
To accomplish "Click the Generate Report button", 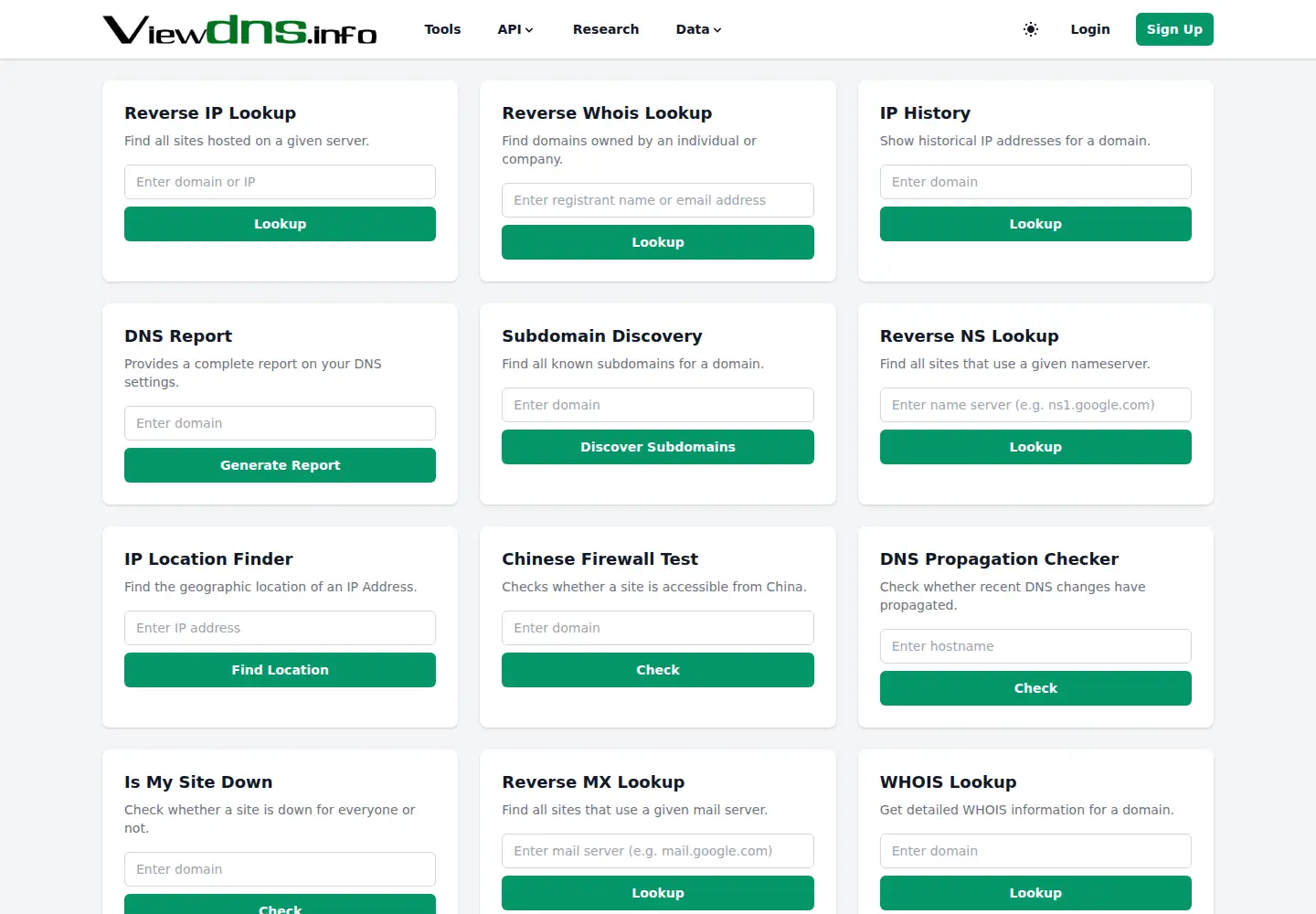I will [x=280, y=465].
